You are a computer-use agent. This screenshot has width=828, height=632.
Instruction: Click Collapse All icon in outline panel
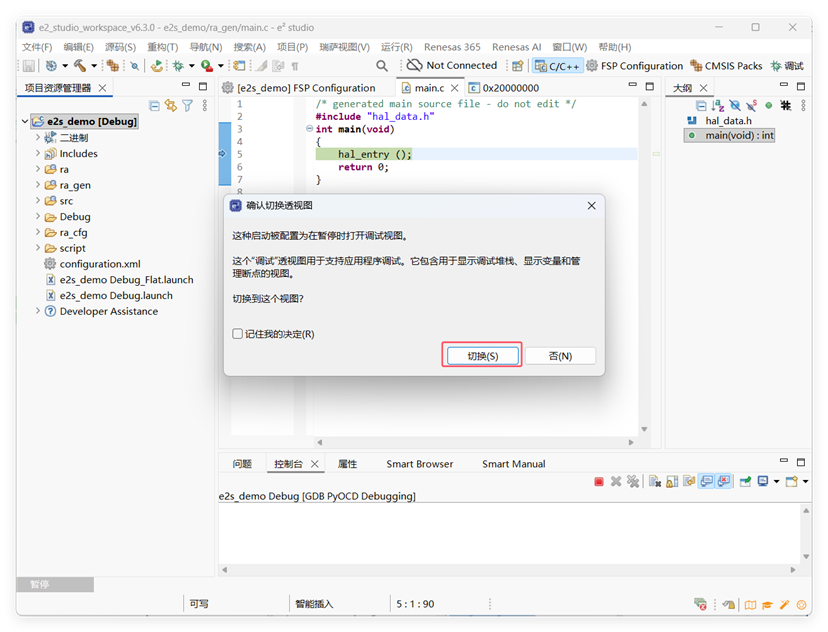pyautogui.click(x=701, y=106)
